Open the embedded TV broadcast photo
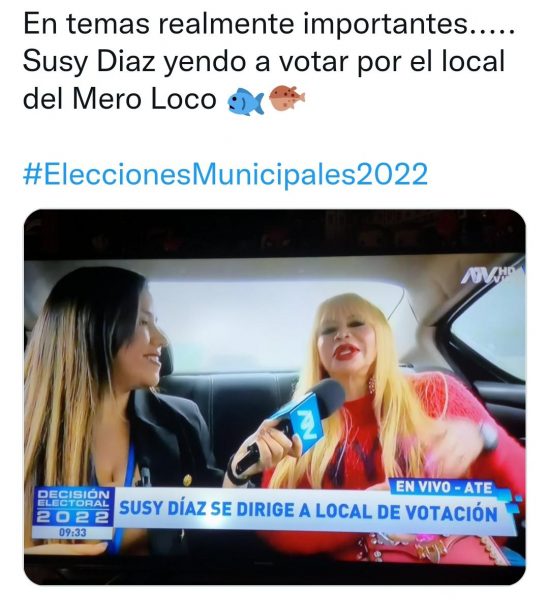This screenshot has width=549, height=600. pos(274,396)
